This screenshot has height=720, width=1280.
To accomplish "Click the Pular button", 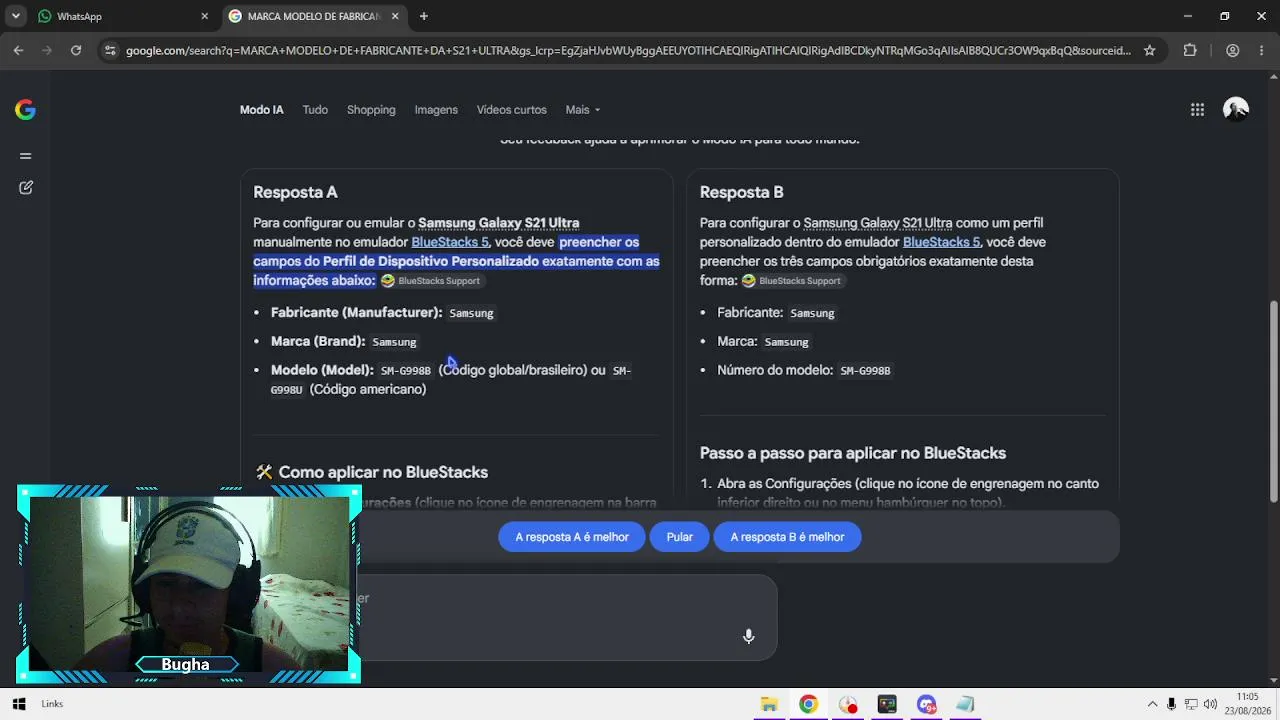I will pos(680,537).
